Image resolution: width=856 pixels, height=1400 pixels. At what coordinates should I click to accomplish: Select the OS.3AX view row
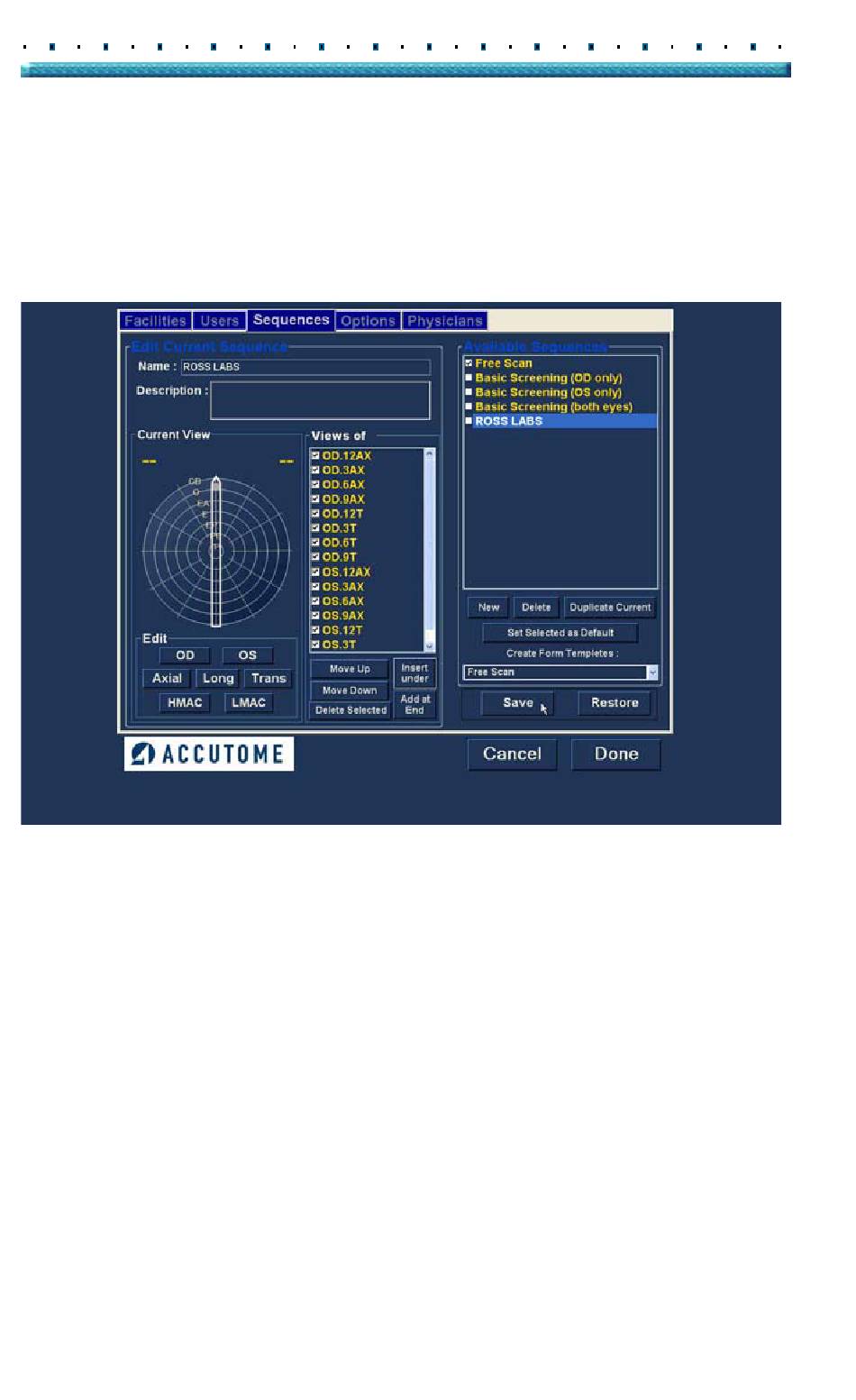pyautogui.click(x=343, y=587)
